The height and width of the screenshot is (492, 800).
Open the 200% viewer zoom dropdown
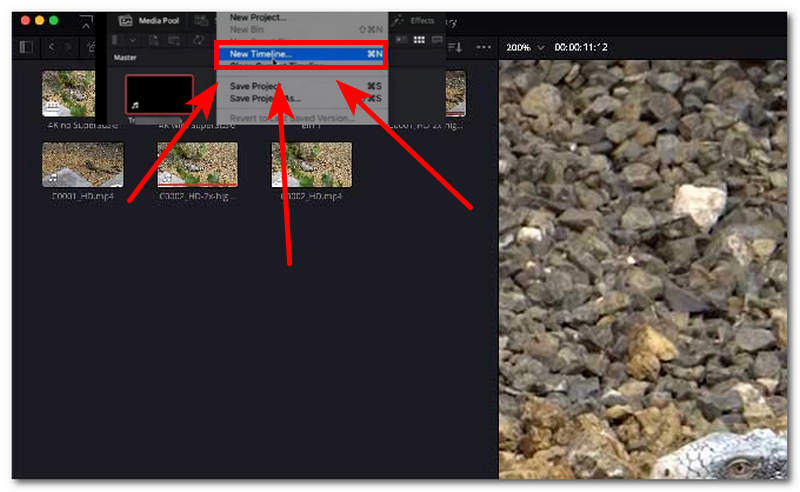click(525, 47)
